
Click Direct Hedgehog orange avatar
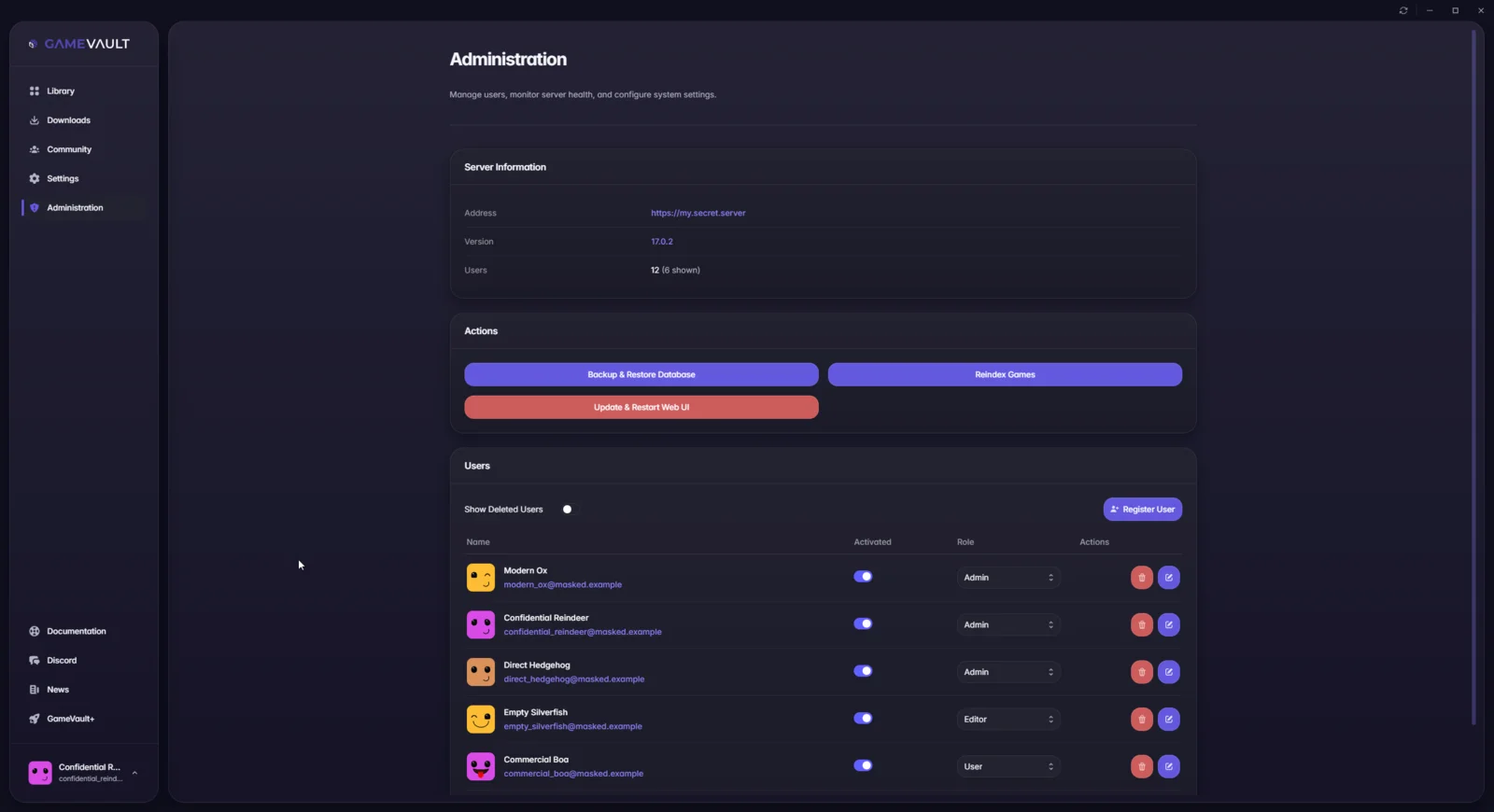tap(481, 672)
